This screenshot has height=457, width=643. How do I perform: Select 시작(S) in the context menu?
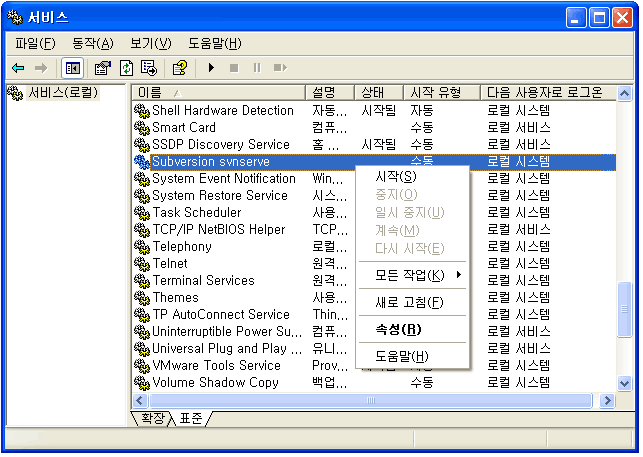pyautogui.click(x=396, y=177)
